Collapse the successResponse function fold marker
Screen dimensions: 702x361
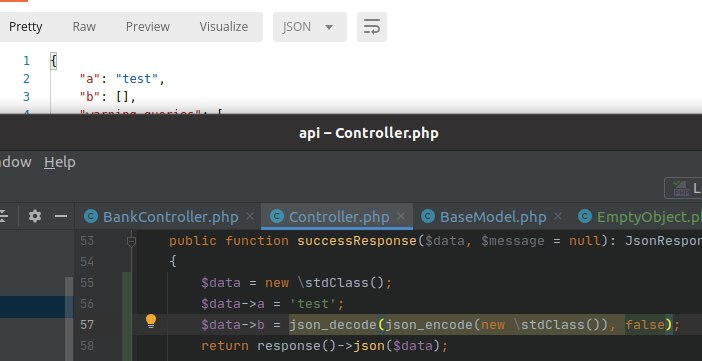131,242
